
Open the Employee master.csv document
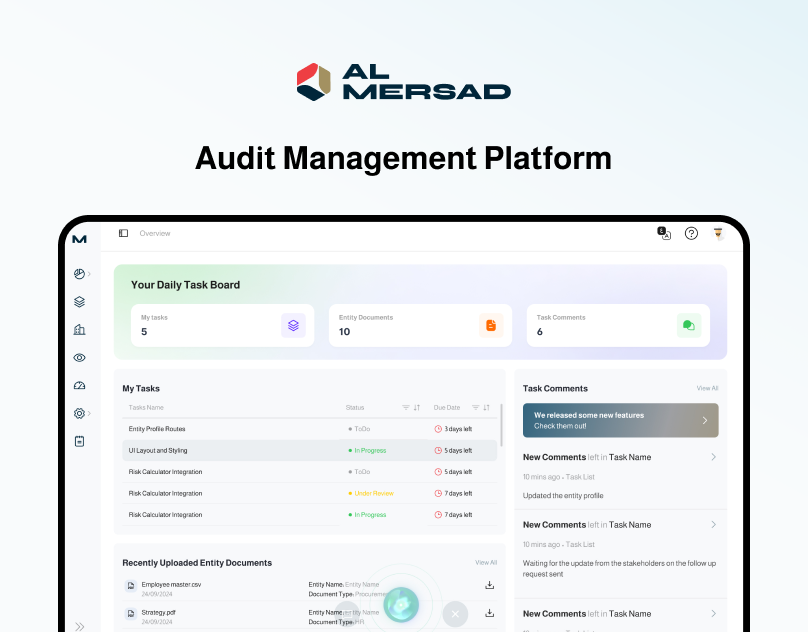[x=172, y=585]
